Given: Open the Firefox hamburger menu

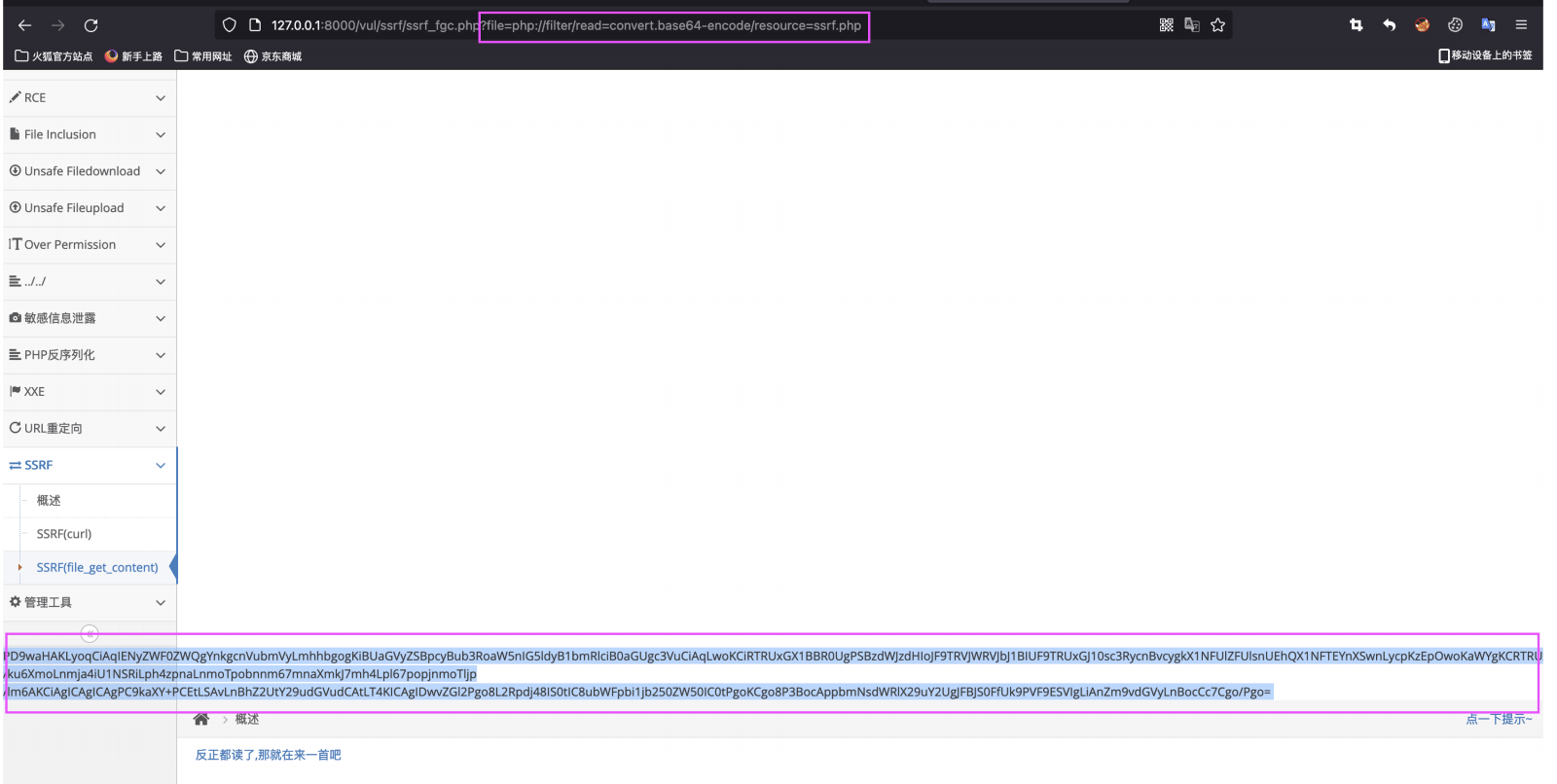Looking at the screenshot, I should pos(1521,25).
